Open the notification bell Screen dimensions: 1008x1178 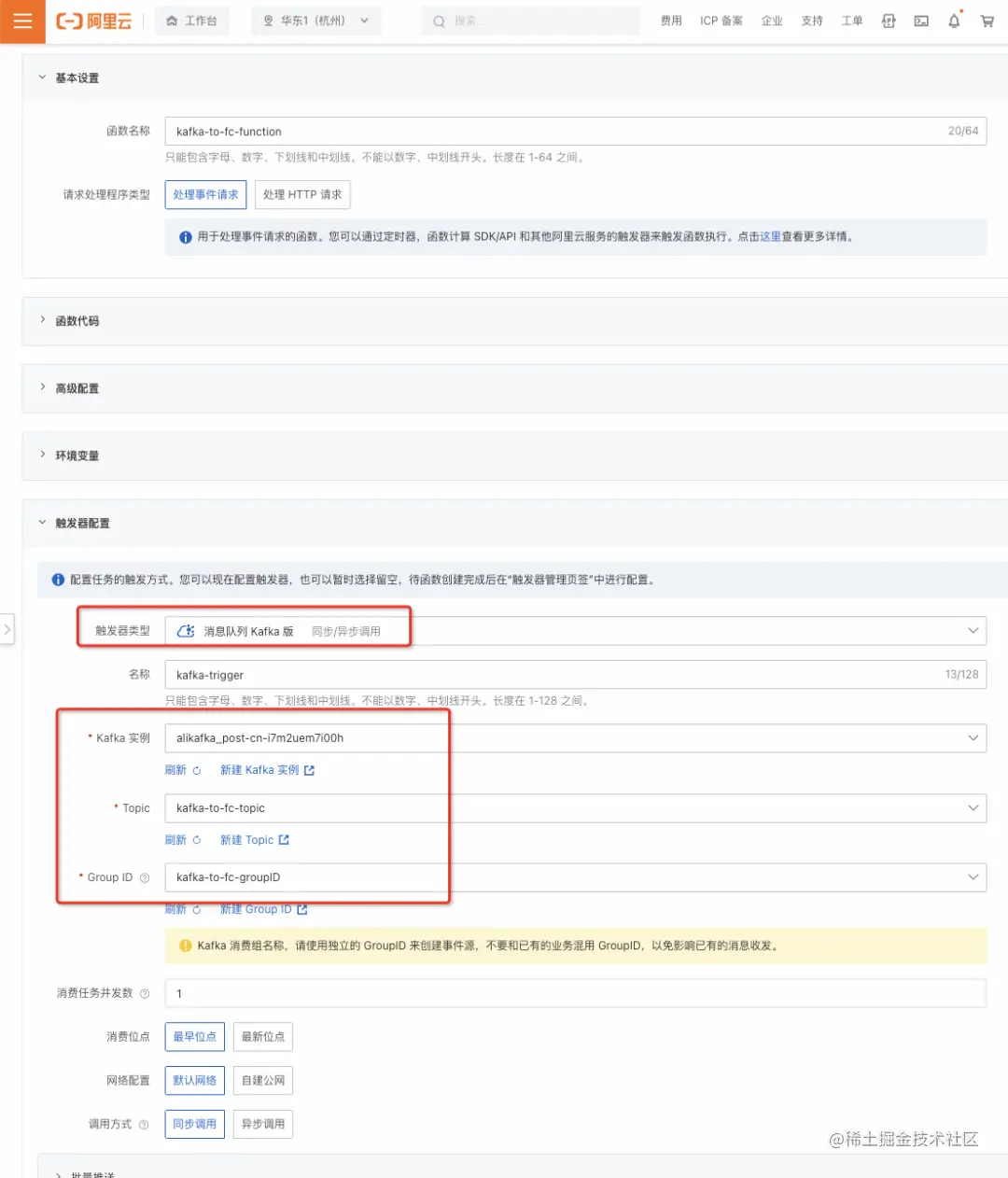click(x=954, y=21)
